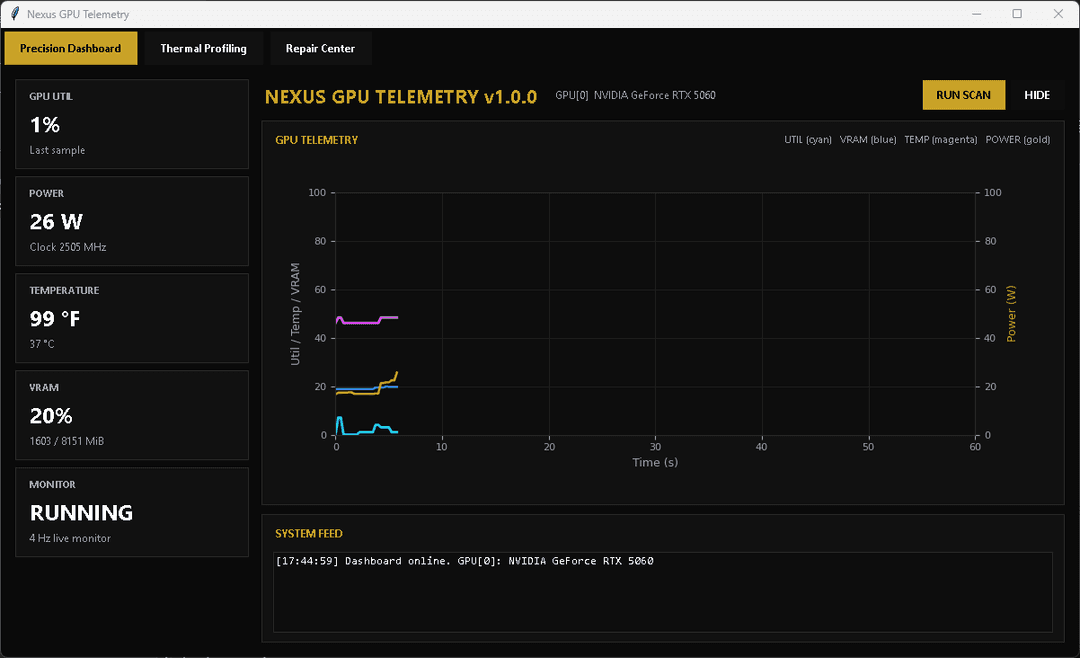Click the NEXUS GPU TELEMETRY v1.0.0 heading
1080x658 pixels.
tap(401, 96)
